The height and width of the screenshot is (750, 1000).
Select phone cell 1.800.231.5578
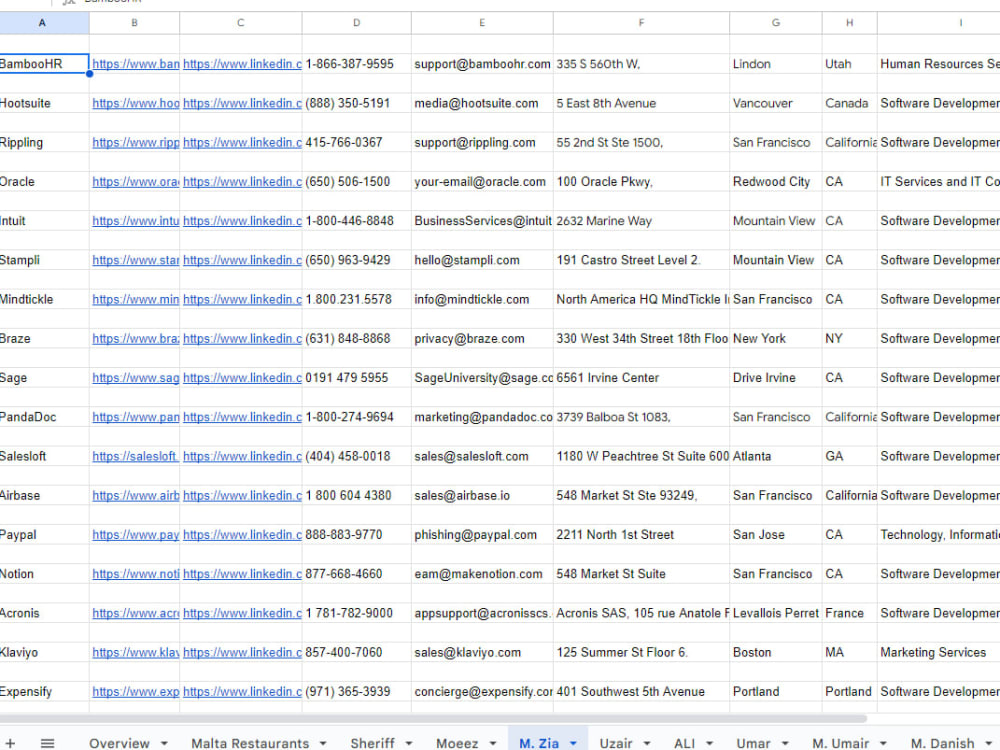coord(357,299)
